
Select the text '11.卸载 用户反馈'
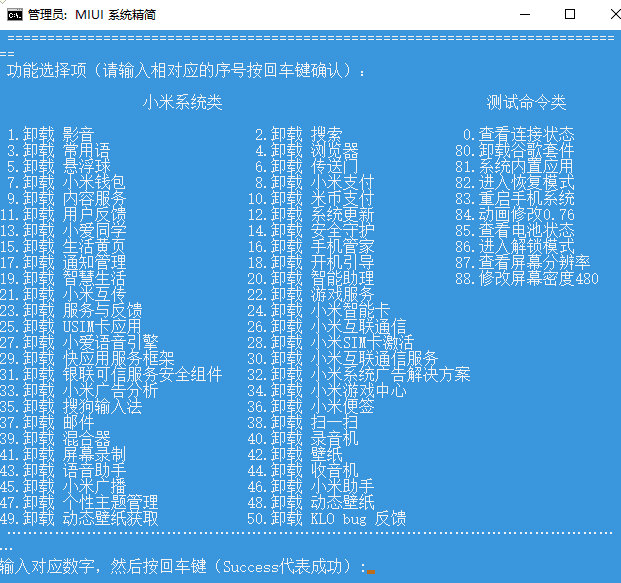click(63, 215)
